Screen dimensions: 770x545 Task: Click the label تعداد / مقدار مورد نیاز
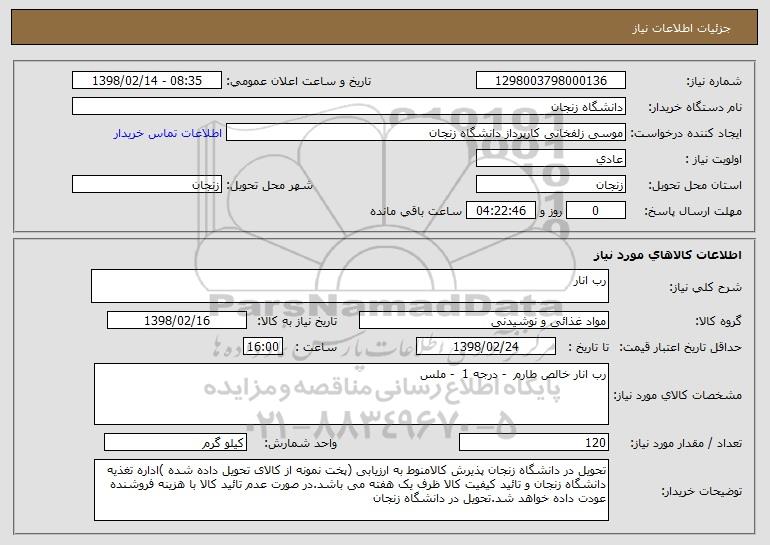(686, 443)
